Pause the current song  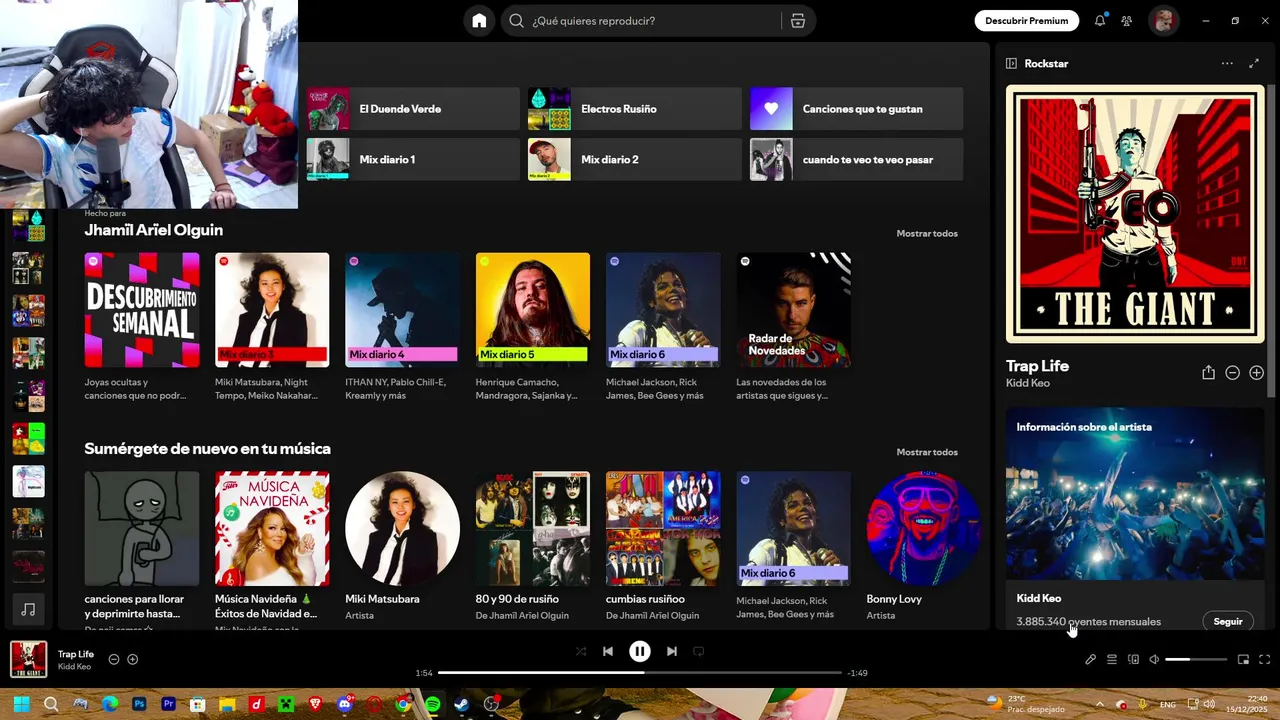[639, 651]
